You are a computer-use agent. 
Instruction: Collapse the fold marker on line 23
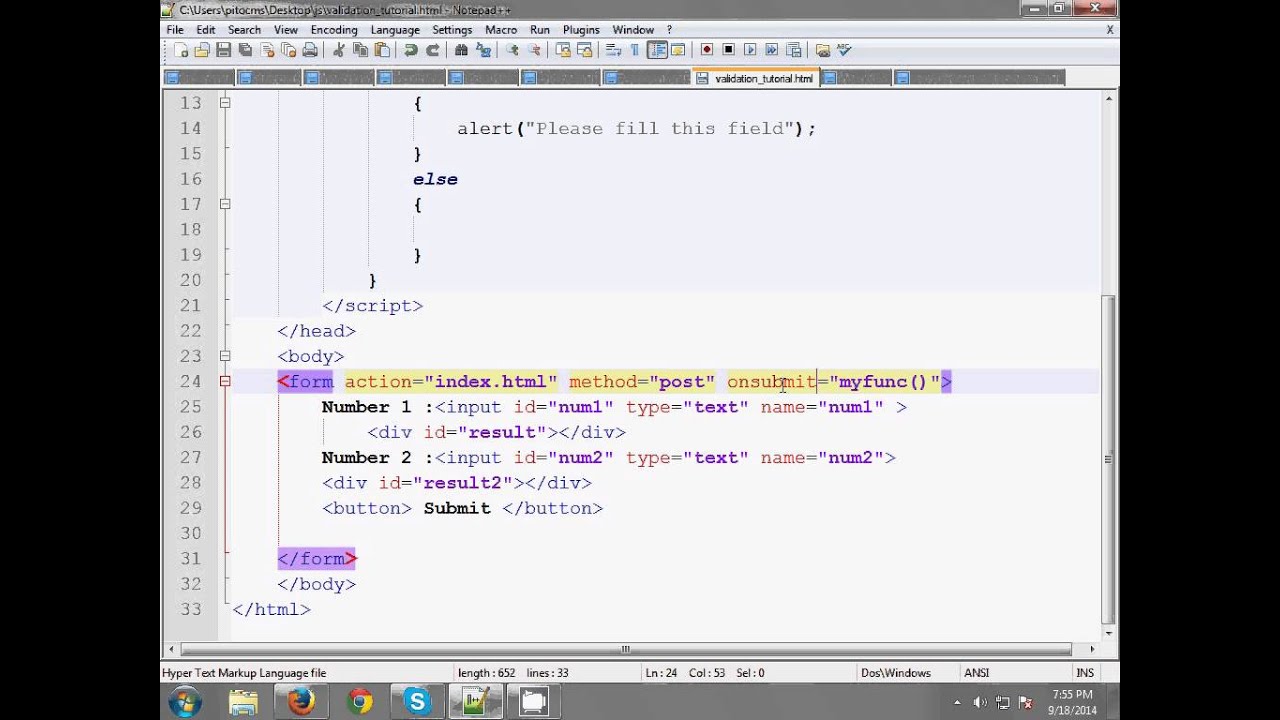225,356
